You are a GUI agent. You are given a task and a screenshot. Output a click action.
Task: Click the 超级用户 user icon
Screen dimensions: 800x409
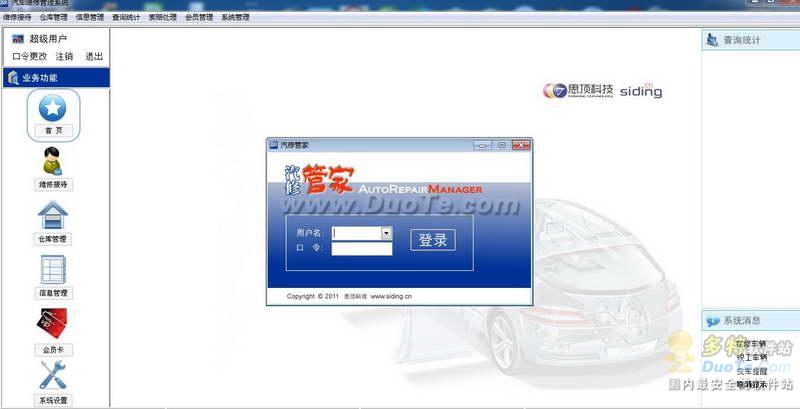[x=18, y=39]
